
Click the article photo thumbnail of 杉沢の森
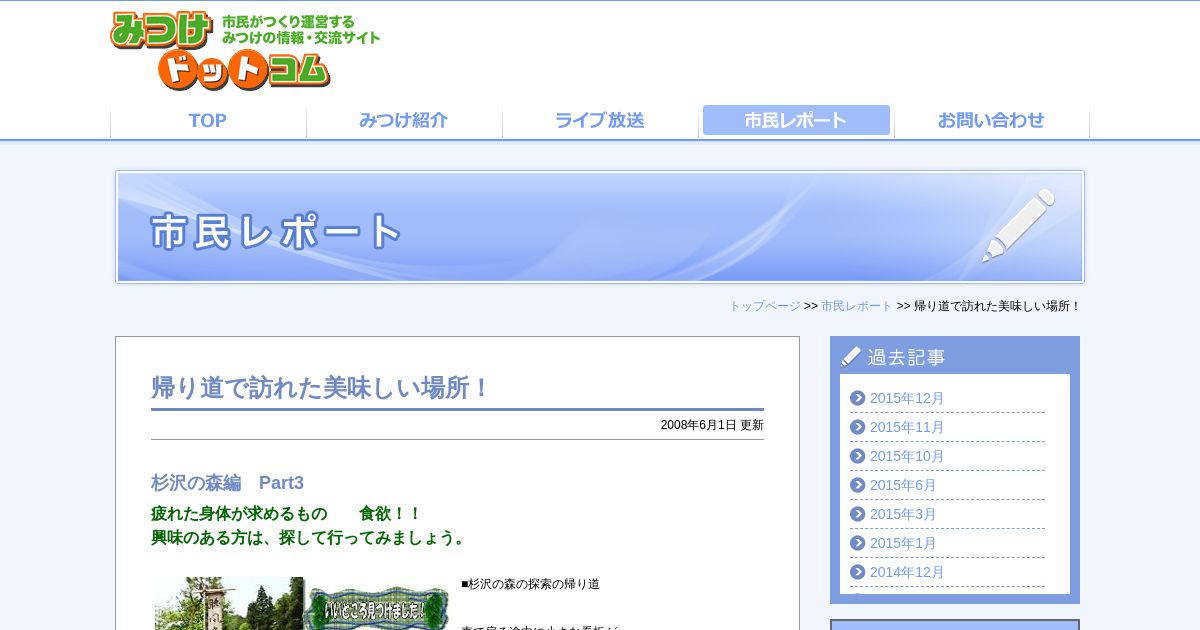302,603
